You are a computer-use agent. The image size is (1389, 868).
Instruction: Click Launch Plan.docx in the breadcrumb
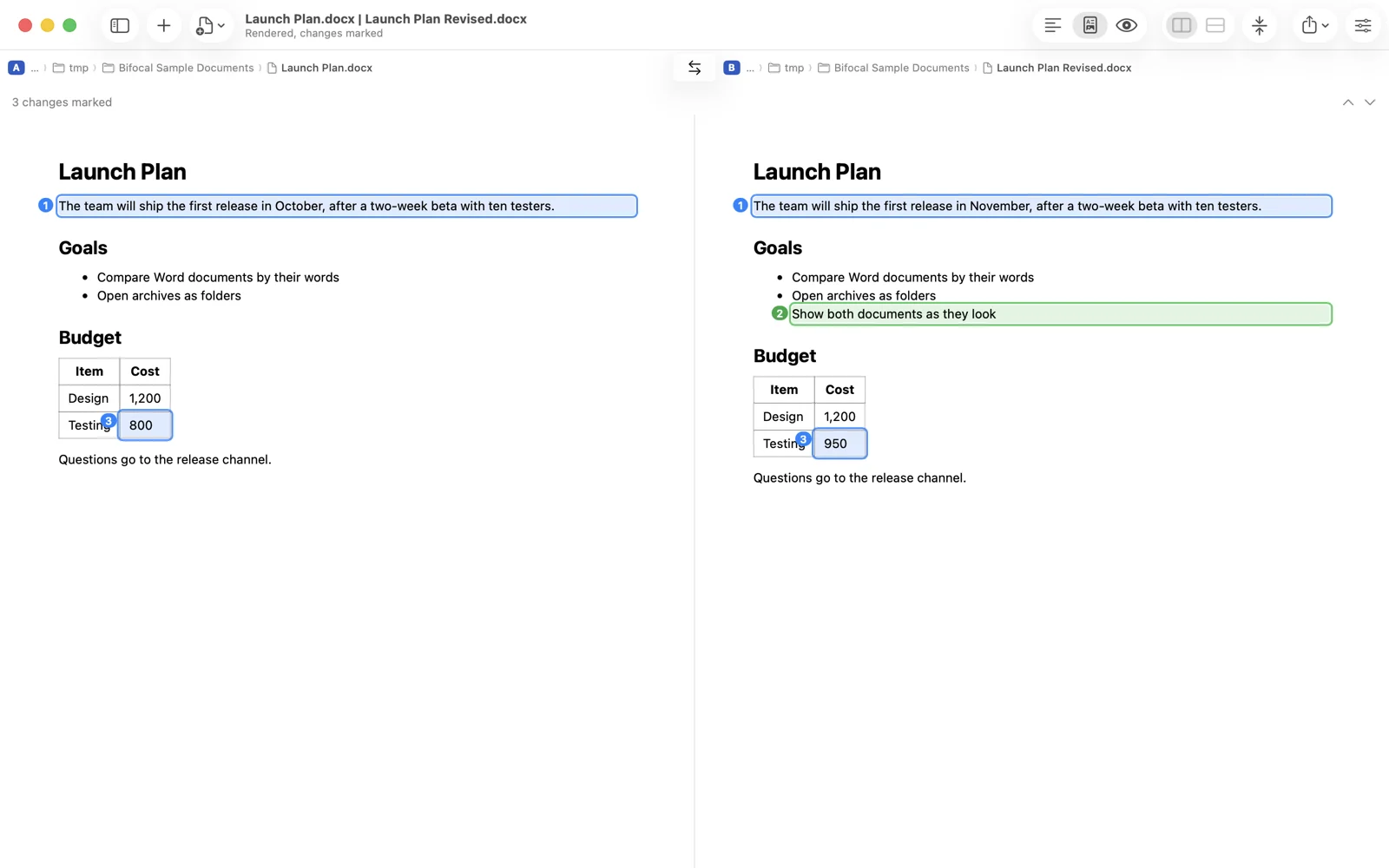319,68
